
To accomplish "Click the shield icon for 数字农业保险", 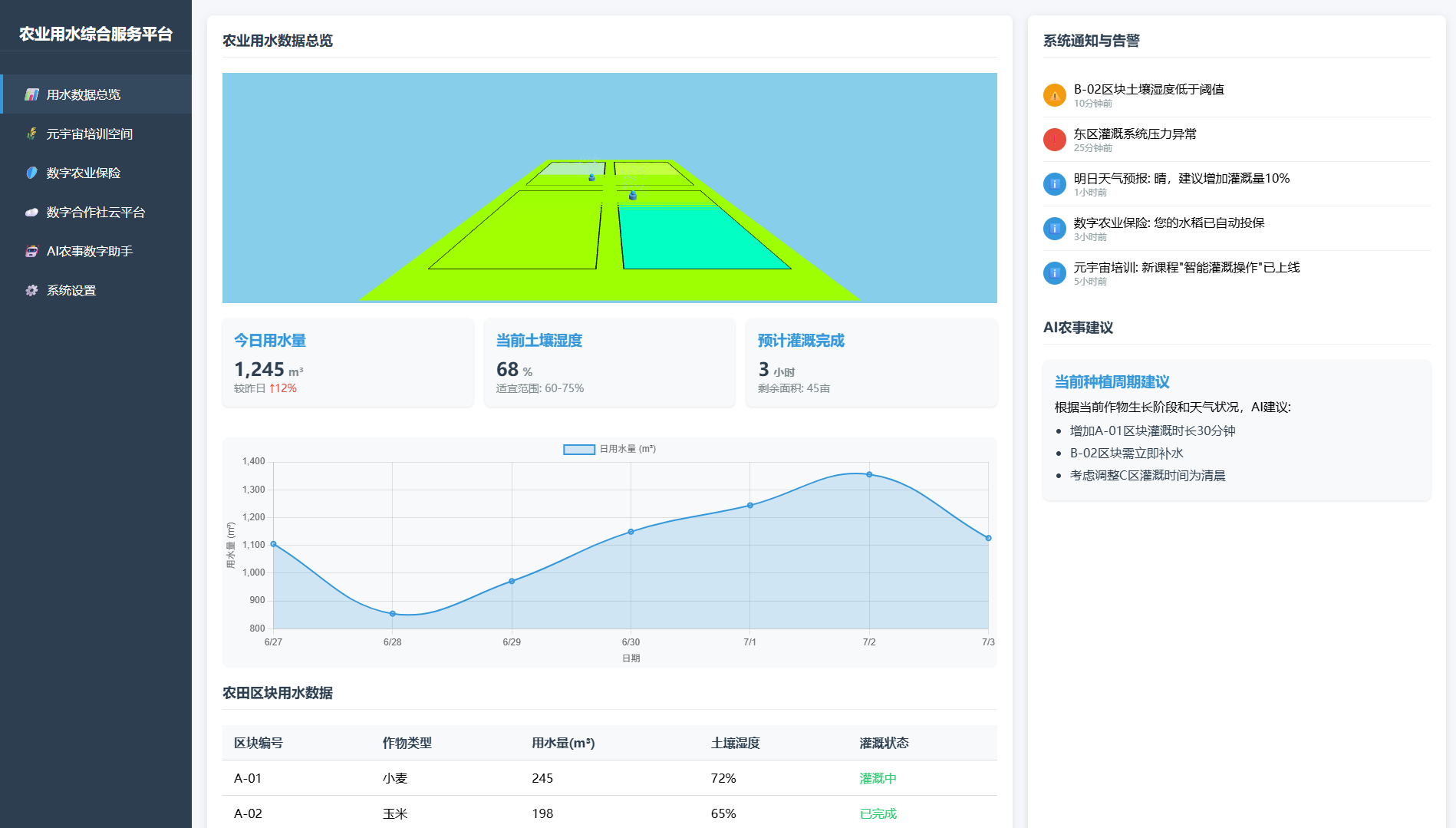I will coord(31,173).
